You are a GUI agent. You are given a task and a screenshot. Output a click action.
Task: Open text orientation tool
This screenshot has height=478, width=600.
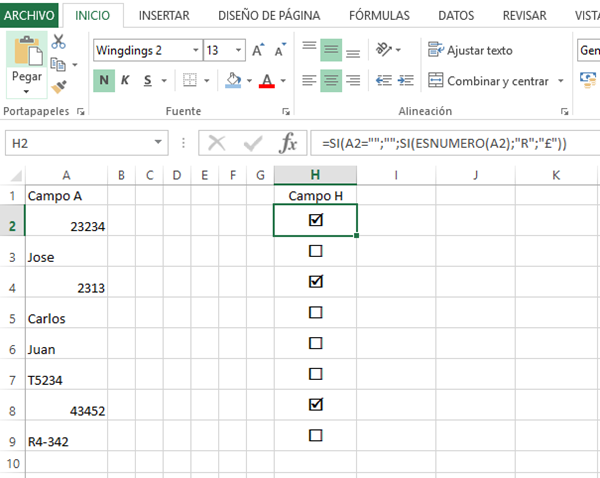tap(384, 49)
